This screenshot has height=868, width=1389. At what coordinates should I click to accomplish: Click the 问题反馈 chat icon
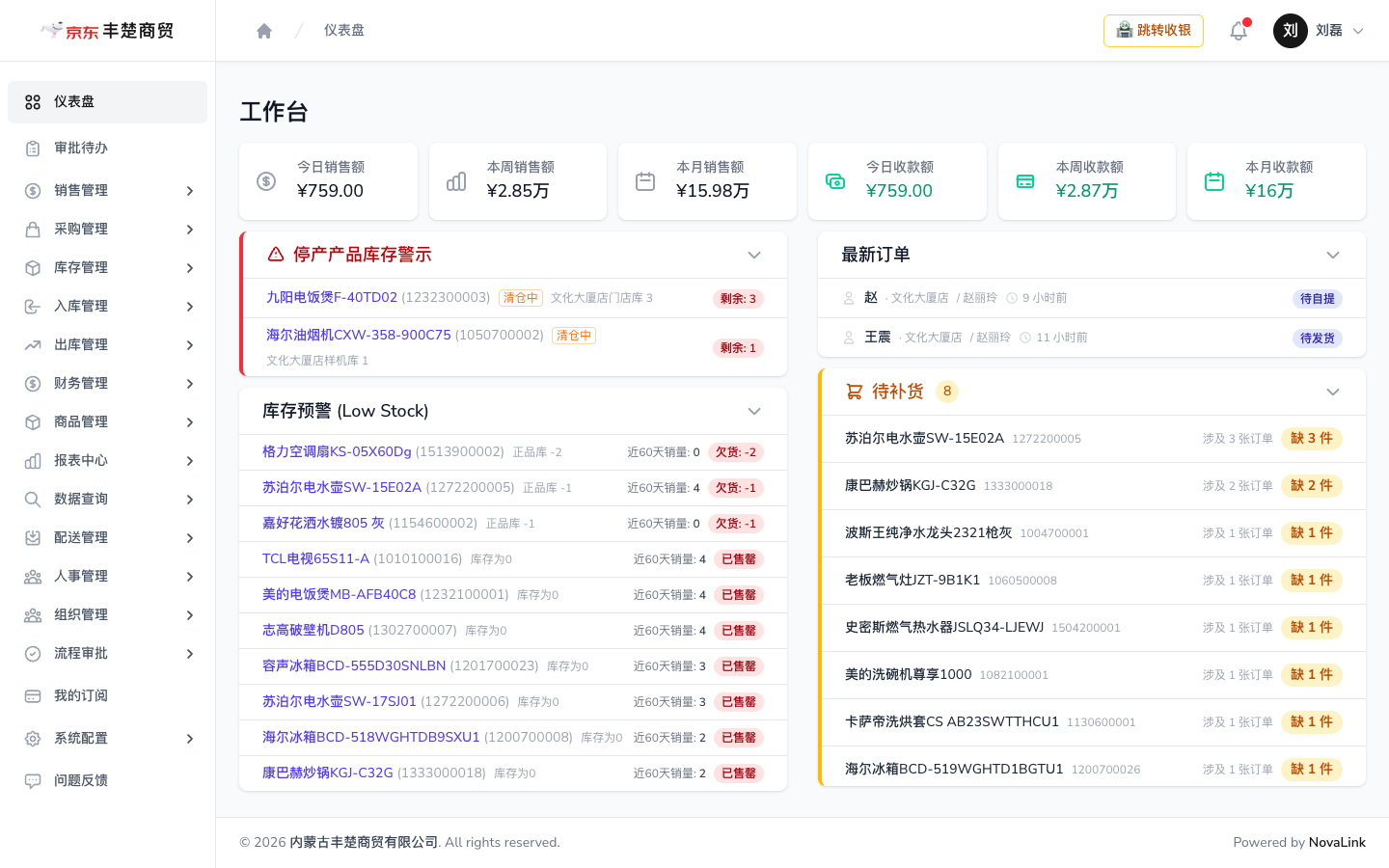pos(33,781)
